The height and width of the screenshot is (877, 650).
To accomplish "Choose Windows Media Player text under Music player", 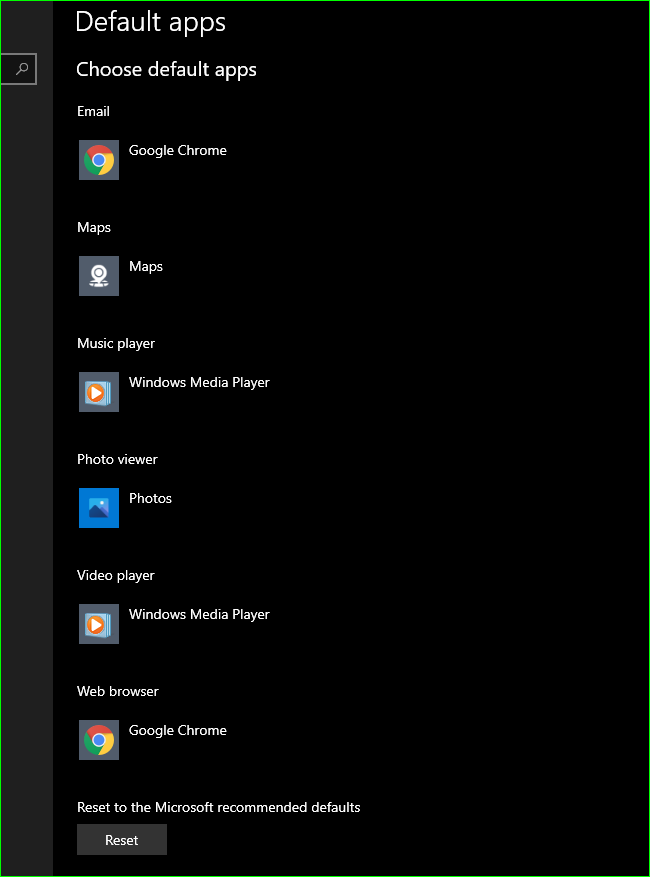I will (x=199, y=383).
